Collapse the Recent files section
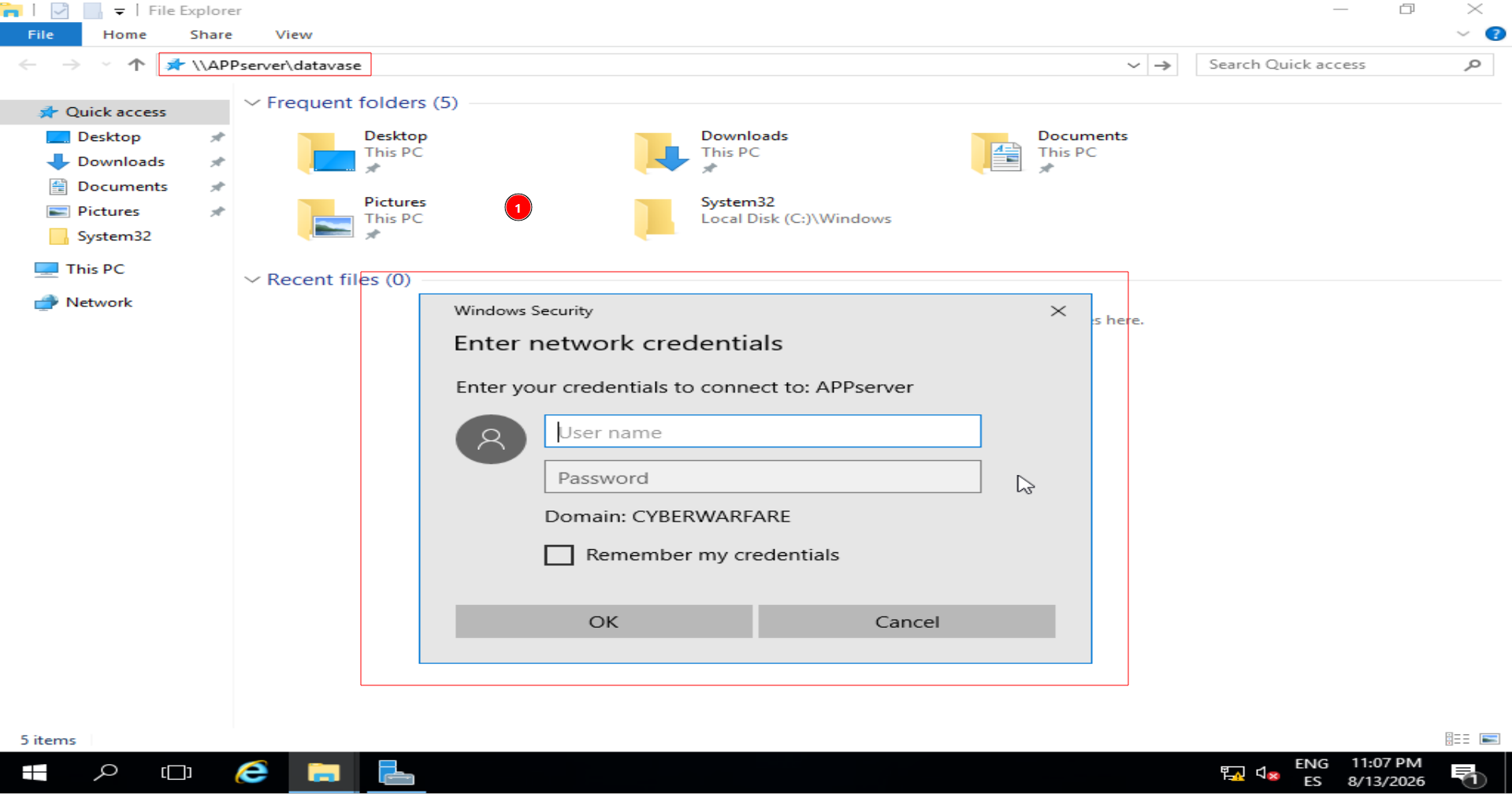Image resolution: width=1512 pixels, height=794 pixels. click(252, 280)
